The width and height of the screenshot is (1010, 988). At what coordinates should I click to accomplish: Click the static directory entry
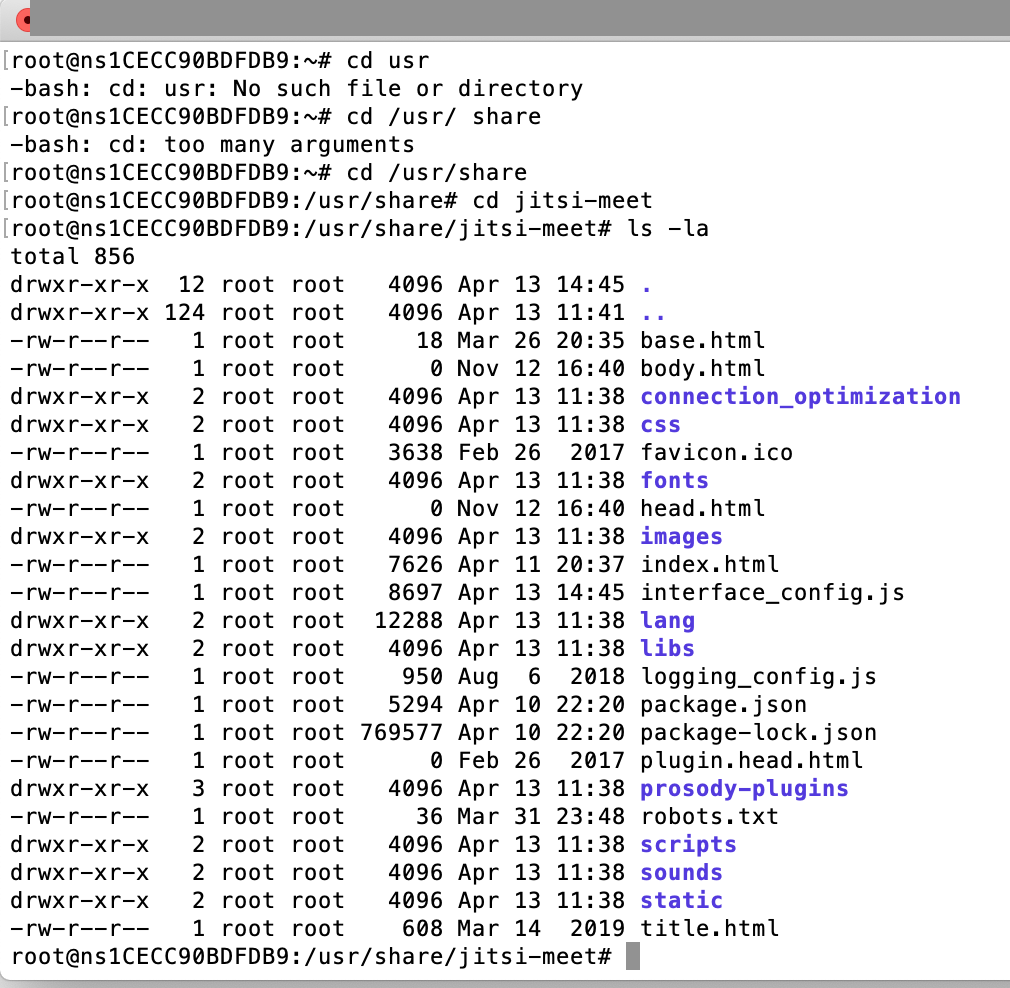(681, 900)
